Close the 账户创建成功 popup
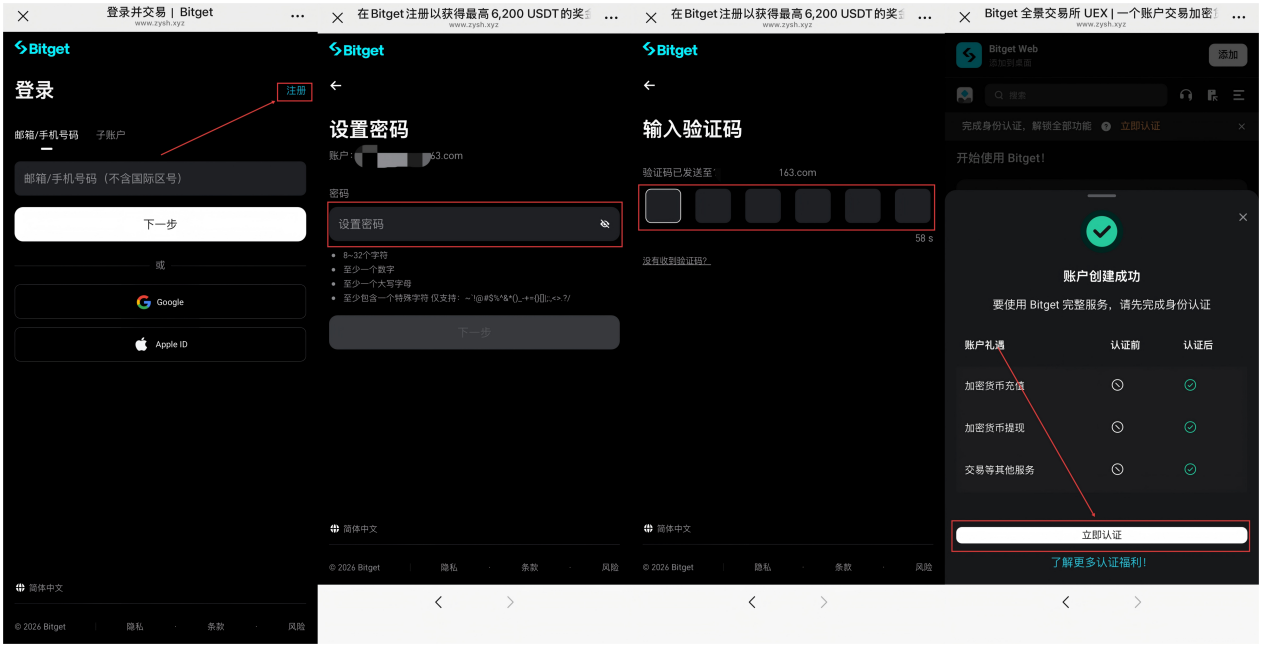 coord(1243,217)
